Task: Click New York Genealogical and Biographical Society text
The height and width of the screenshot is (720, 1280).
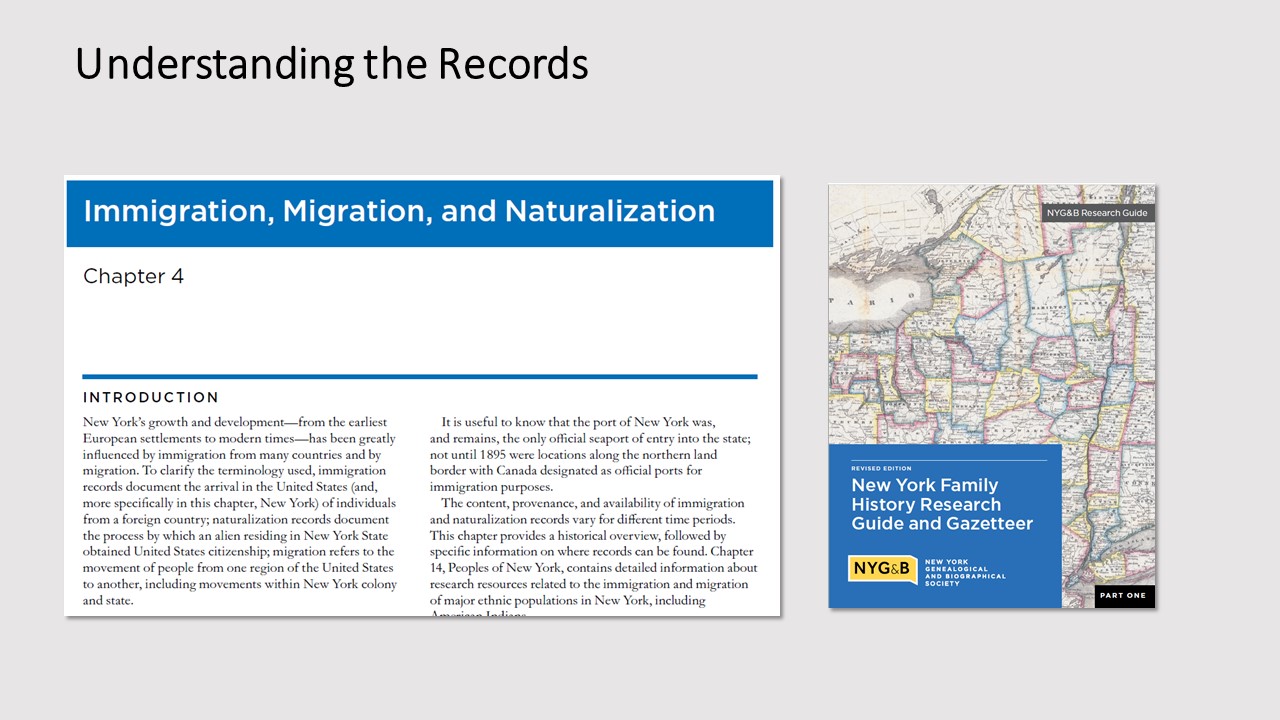Action: (965, 572)
